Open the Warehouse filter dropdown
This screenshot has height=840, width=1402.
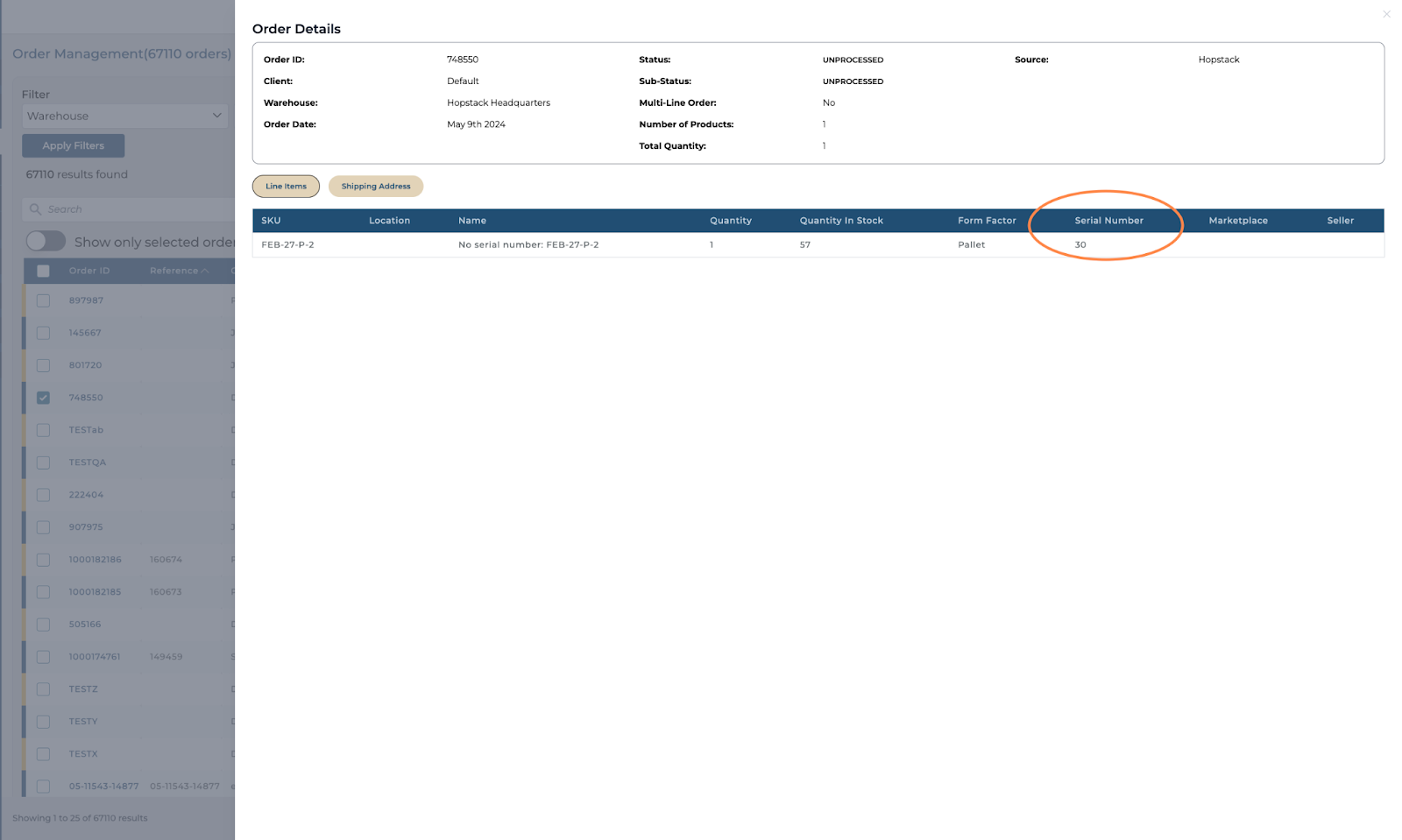(124, 116)
